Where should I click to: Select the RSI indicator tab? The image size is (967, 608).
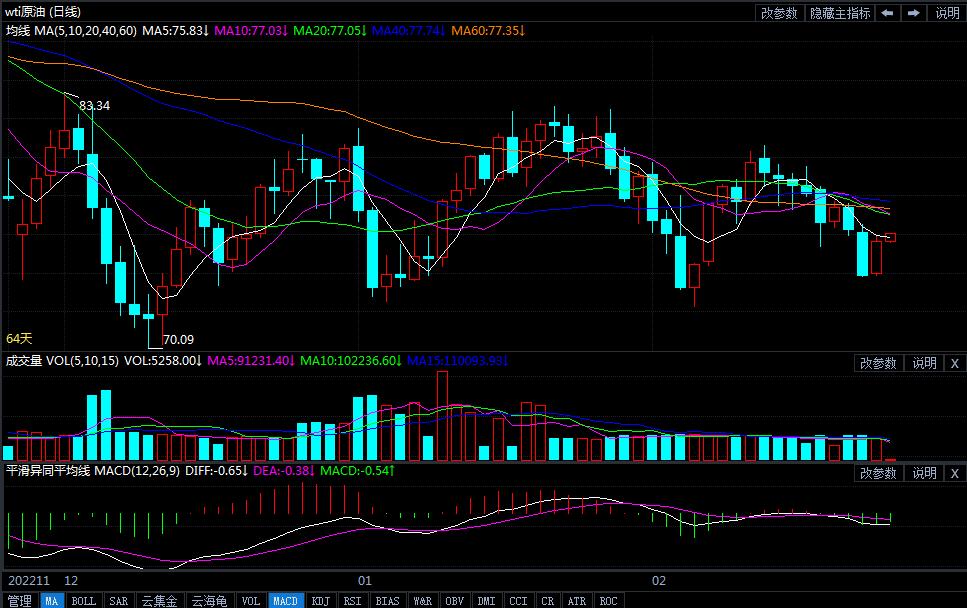point(352,601)
